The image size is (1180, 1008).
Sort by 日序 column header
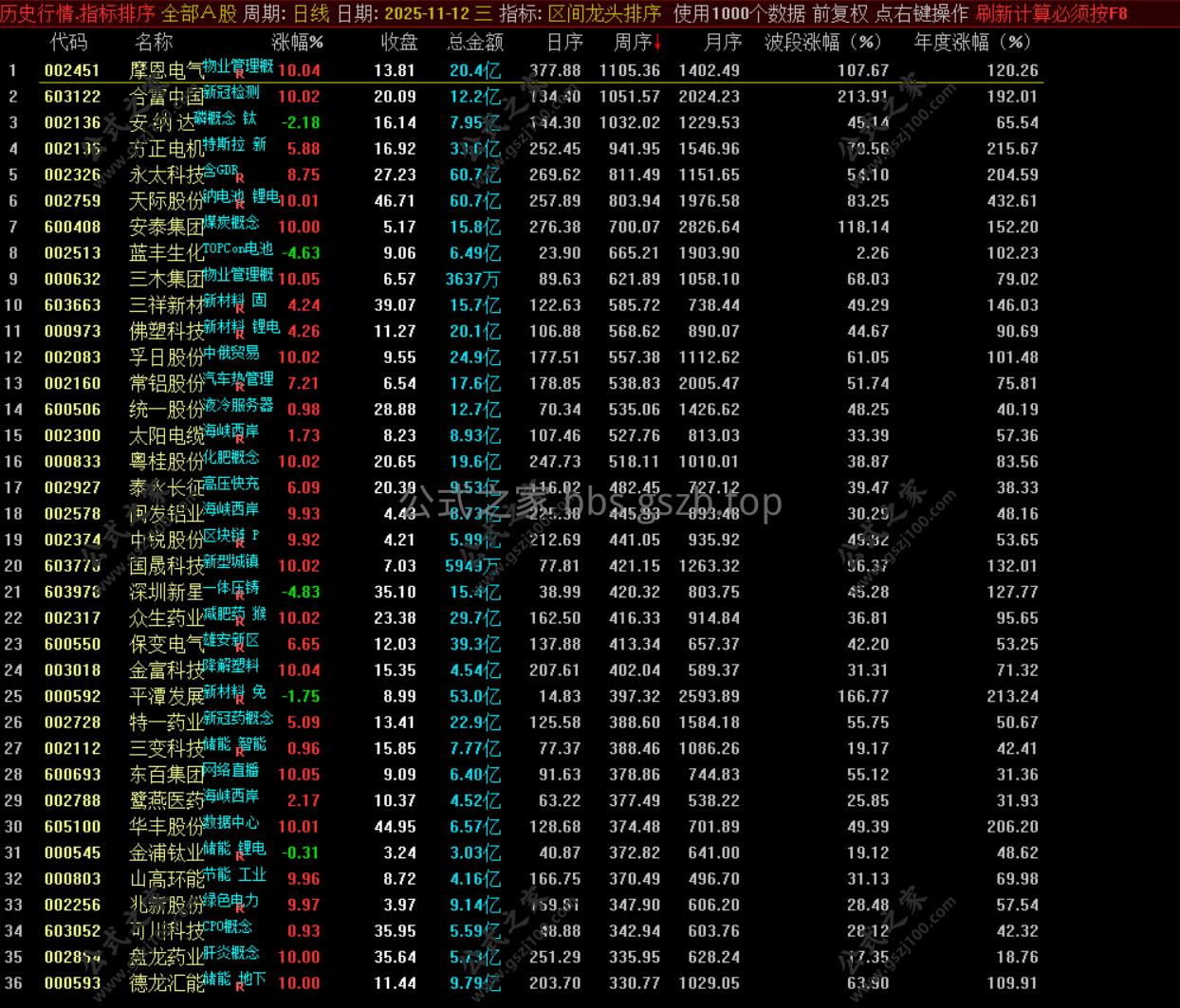(x=564, y=43)
